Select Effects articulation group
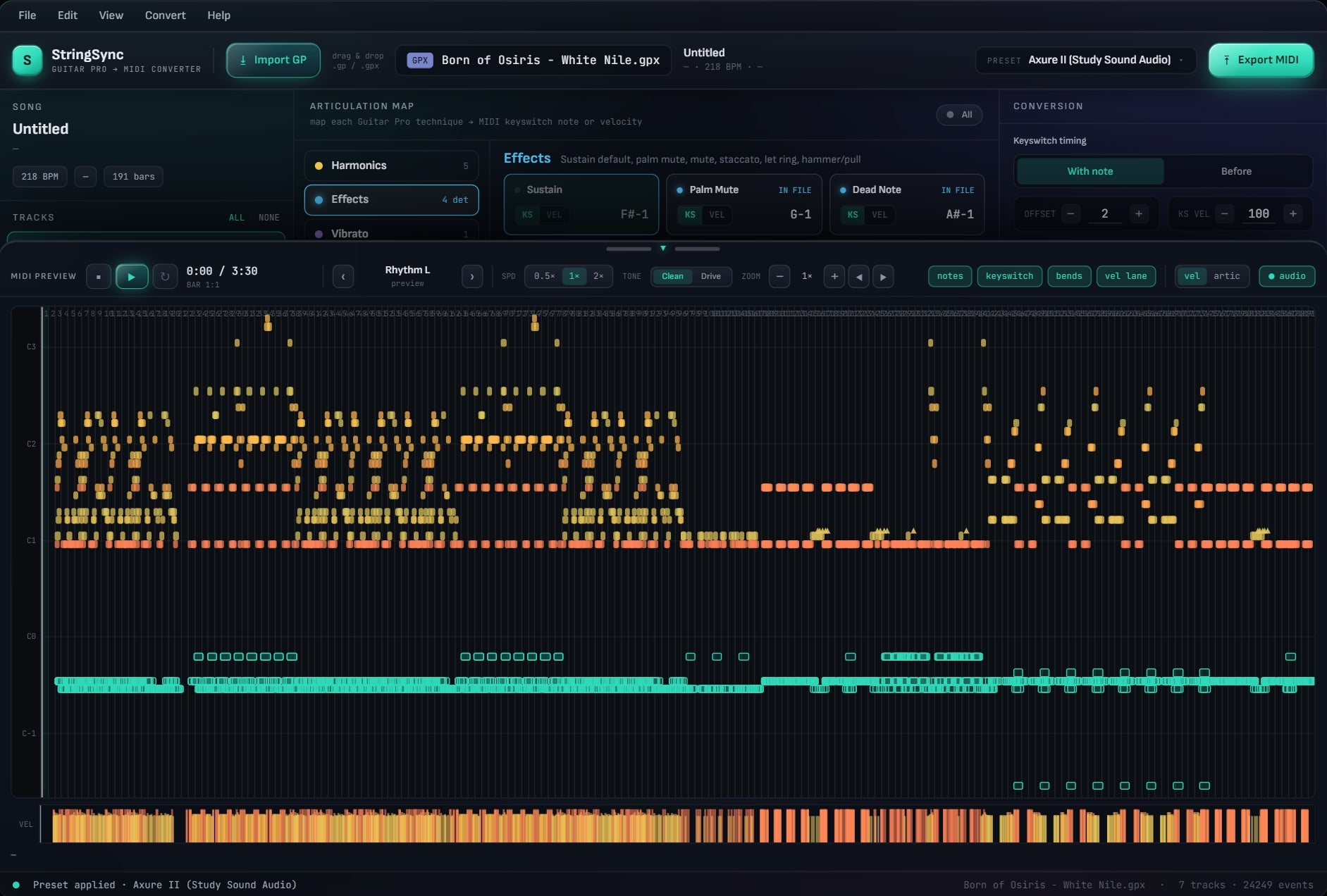 coord(391,199)
